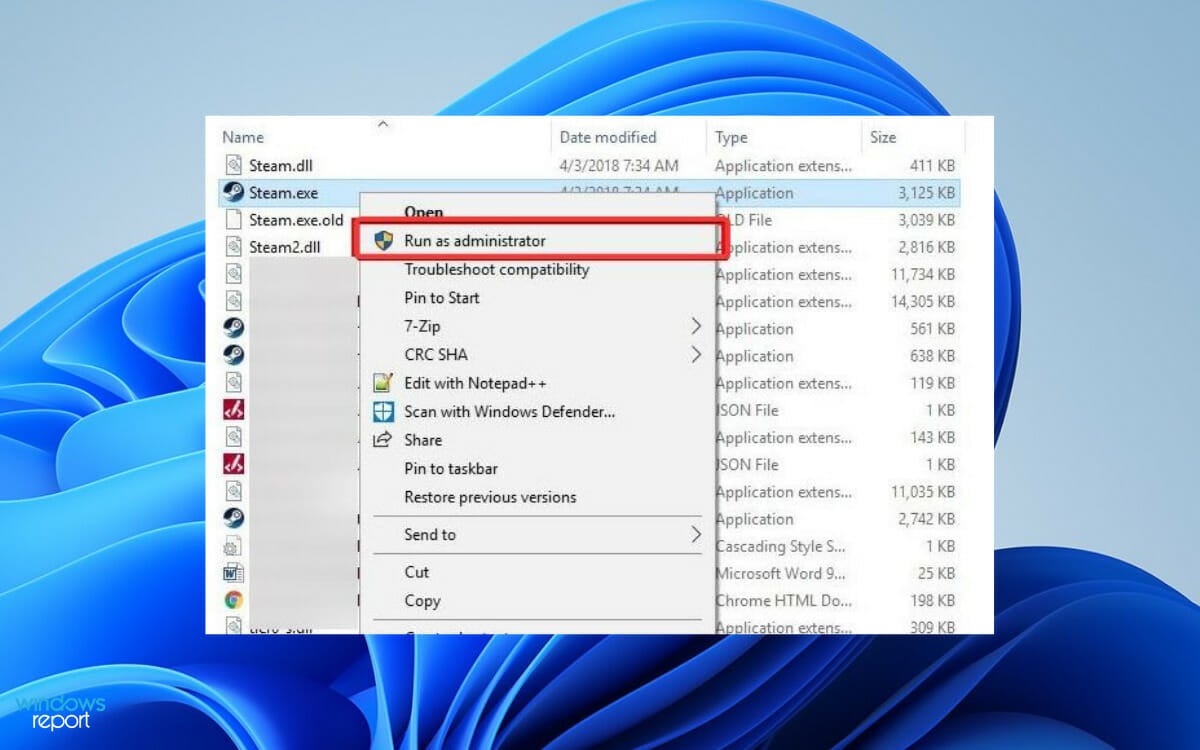Viewport: 1200px width, 750px height.
Task: Click the Chrome HTML Do... type cell
Action: pos(783,600)
